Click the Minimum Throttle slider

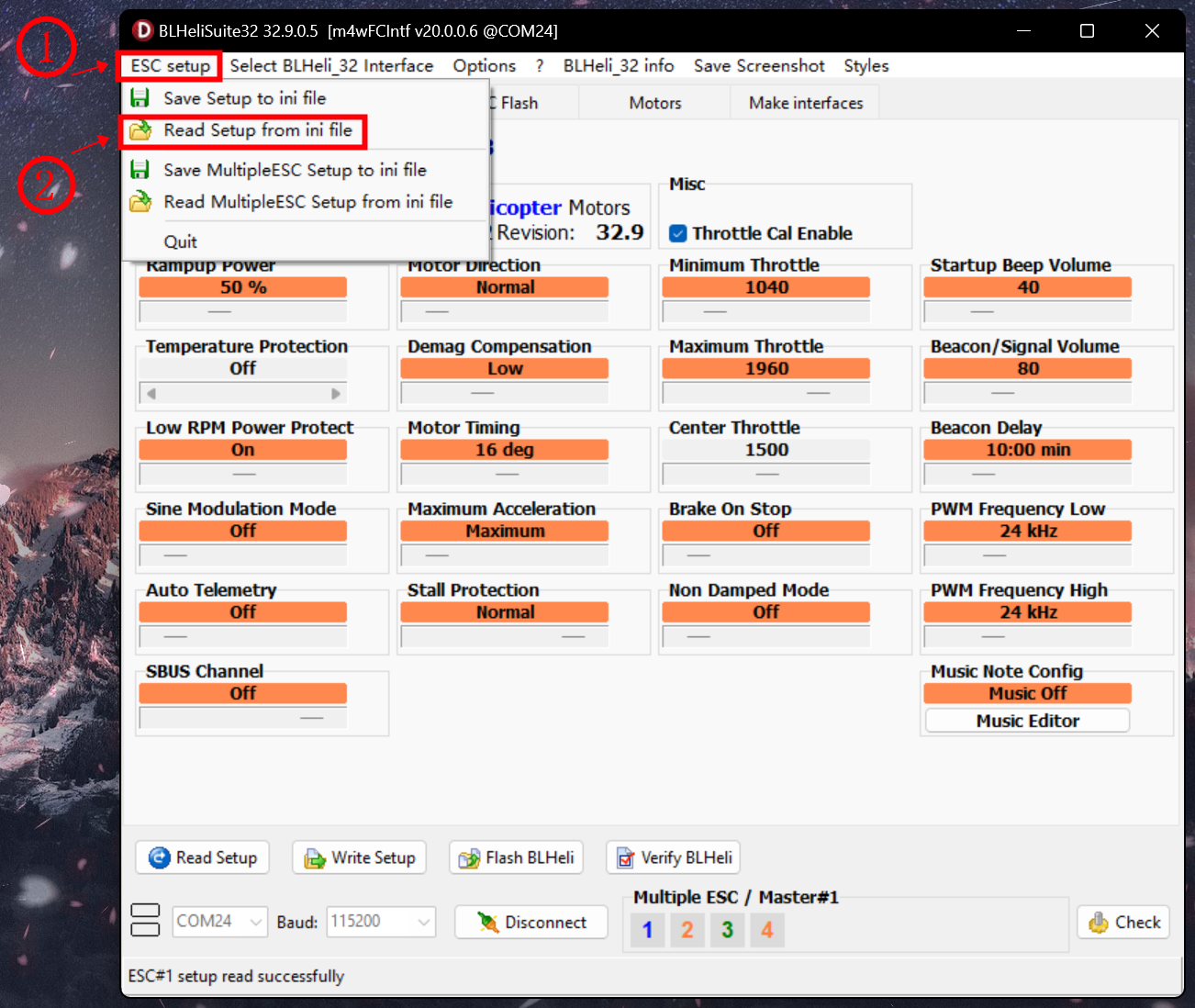pyautogui.click(x=766, y=312)
